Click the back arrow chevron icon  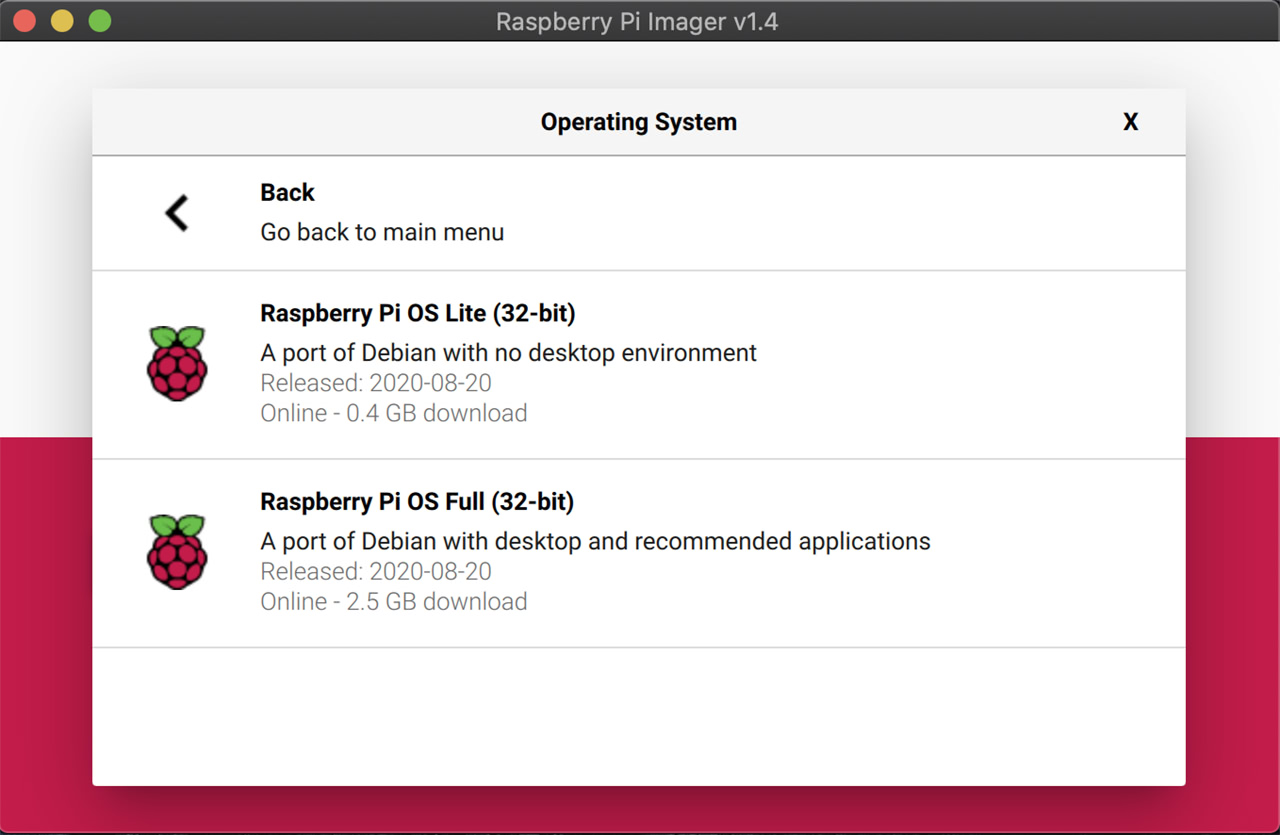pyautogui.click(x=177, y=213)
